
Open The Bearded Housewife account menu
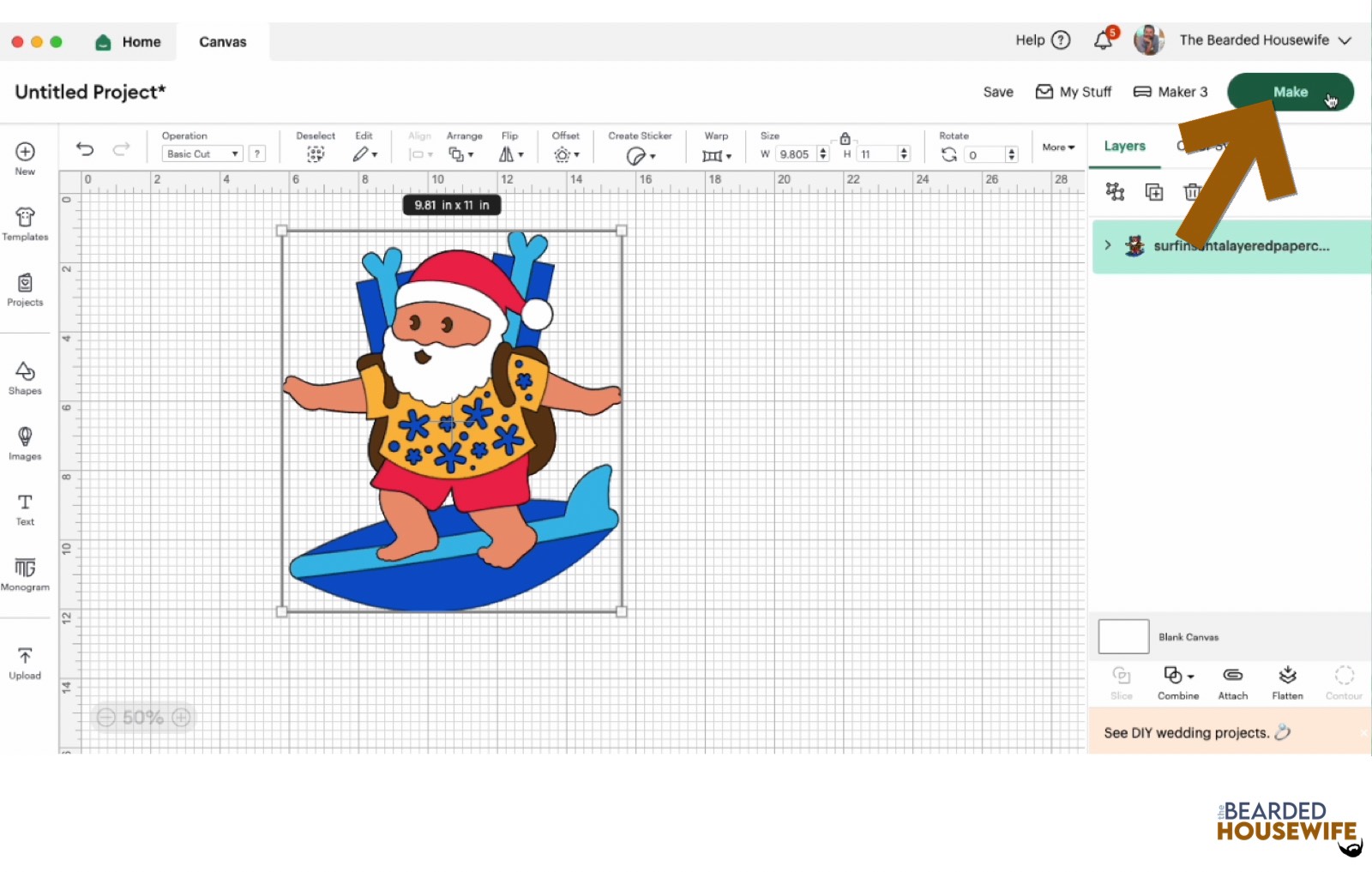[x=1266, y=40]
